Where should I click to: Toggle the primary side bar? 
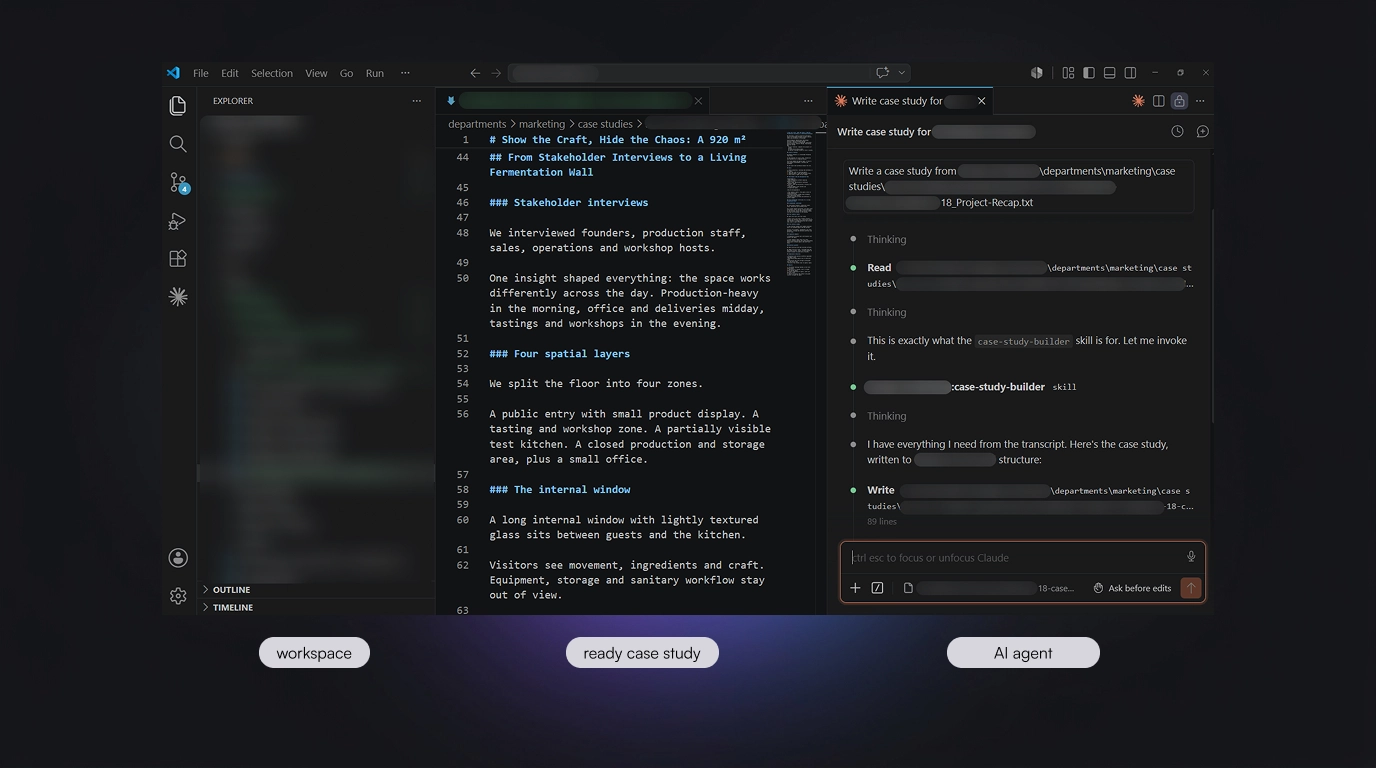pyautogui.click(x=1089, y=73)
